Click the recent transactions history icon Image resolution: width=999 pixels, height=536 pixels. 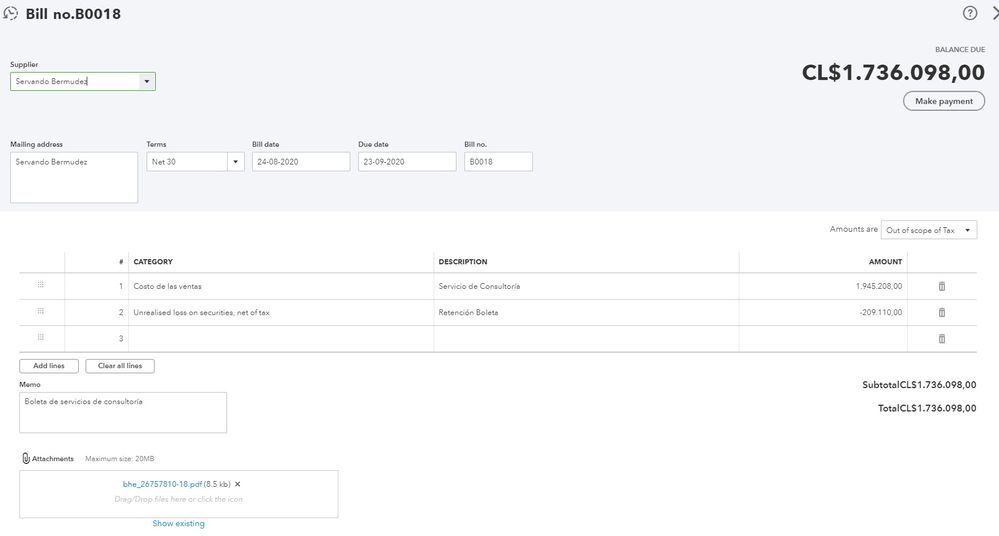click(11, 14)
